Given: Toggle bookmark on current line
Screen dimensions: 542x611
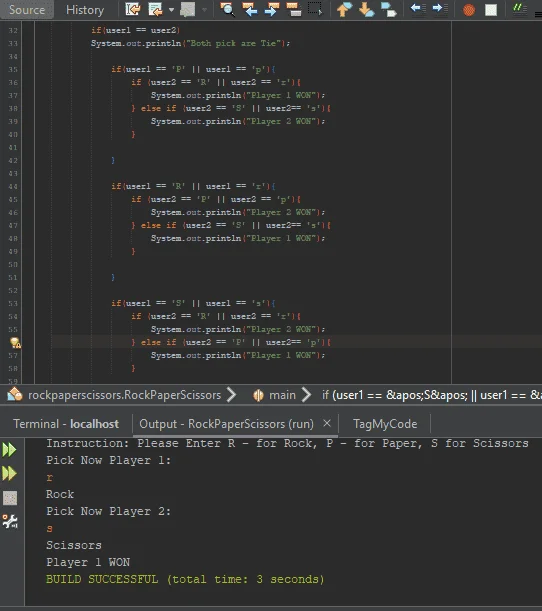Looking at the screenshot, I should click(x=388, y=9).
